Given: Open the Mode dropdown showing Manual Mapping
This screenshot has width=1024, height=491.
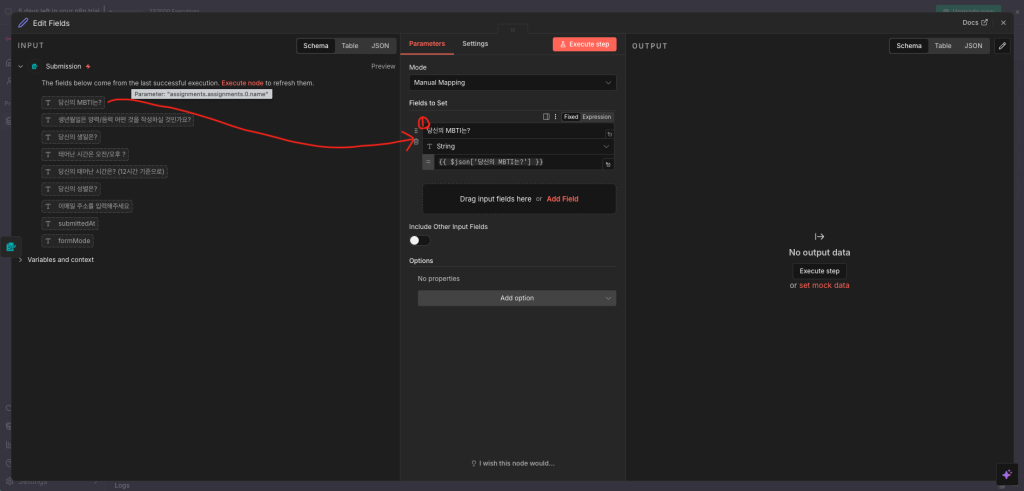Looking at the screenshot, I should (x=512, y=82).
